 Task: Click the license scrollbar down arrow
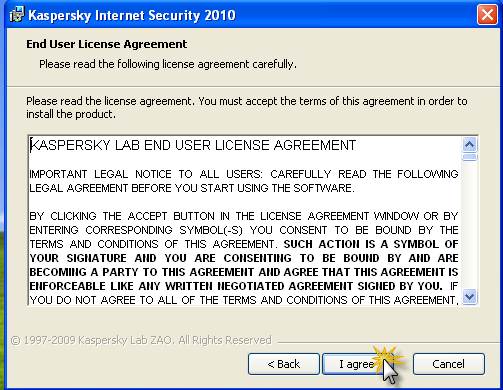470,296
